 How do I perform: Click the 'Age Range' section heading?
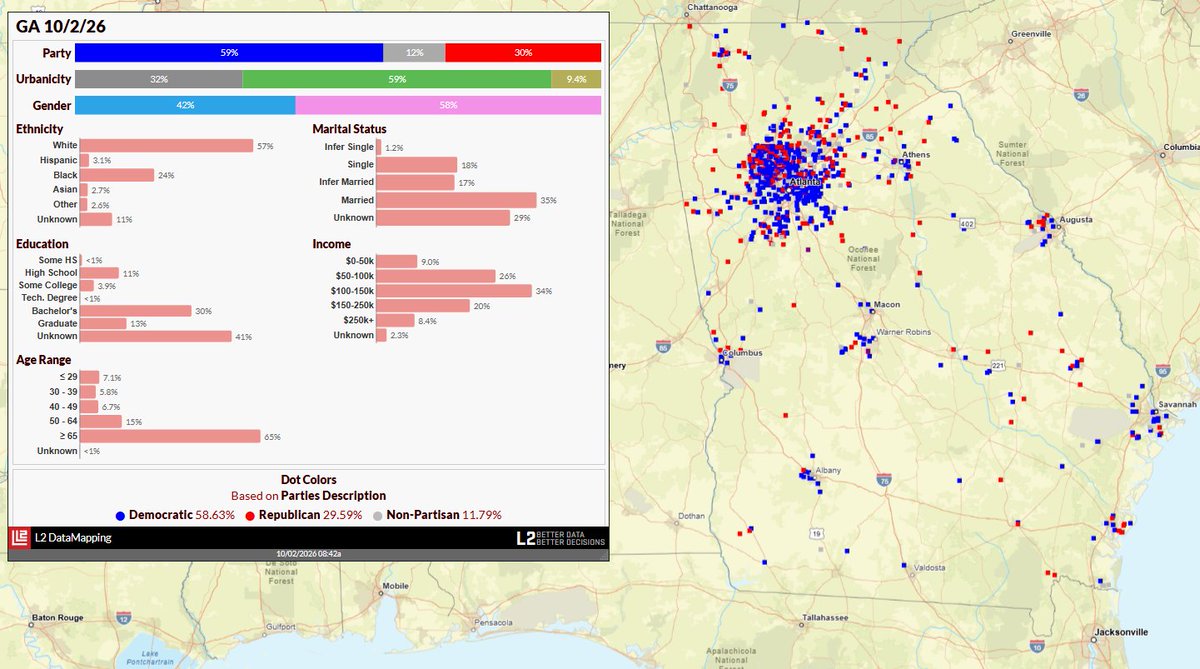[43, 360]
